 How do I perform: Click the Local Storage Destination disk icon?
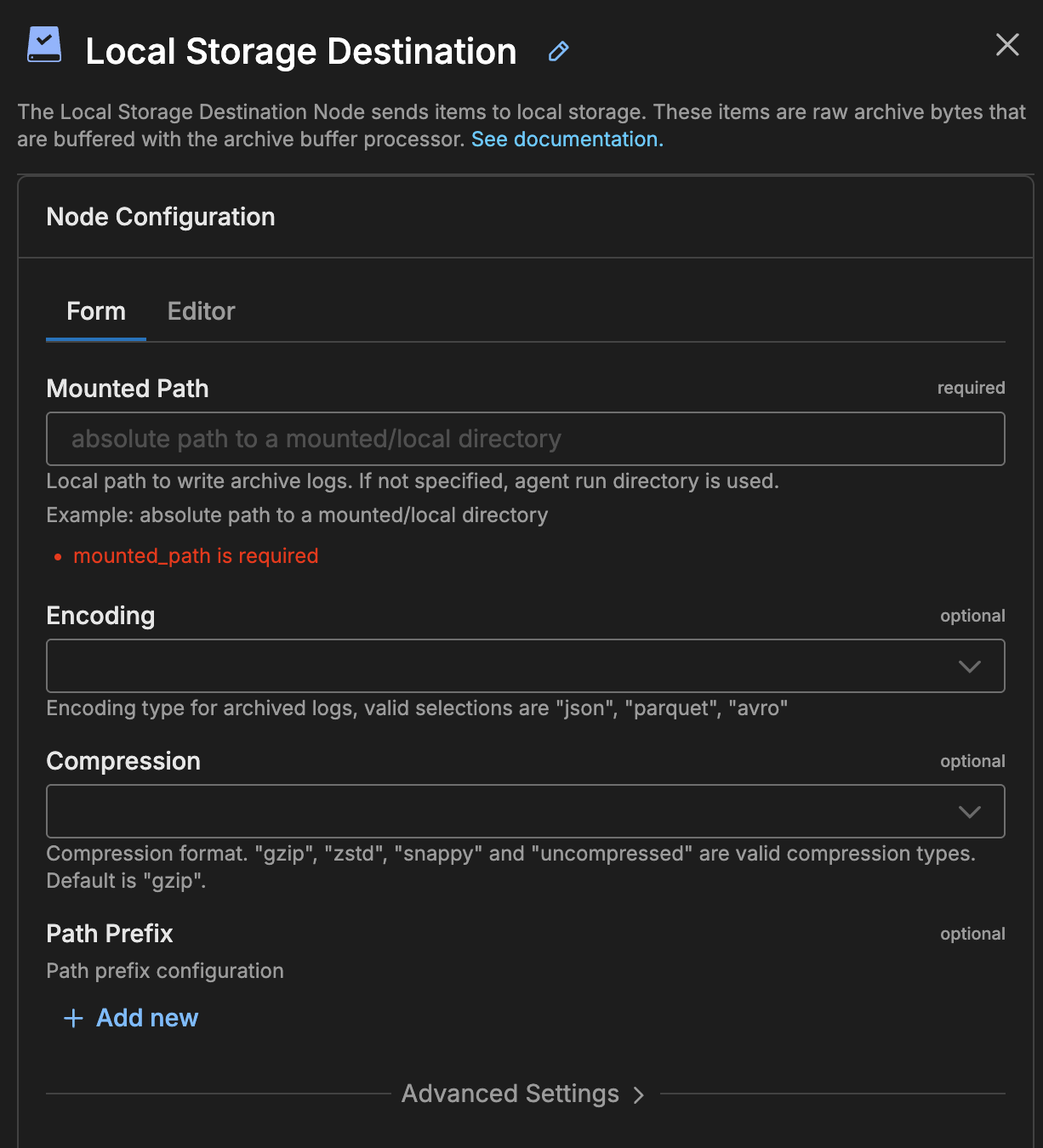[x=44, y=45]
